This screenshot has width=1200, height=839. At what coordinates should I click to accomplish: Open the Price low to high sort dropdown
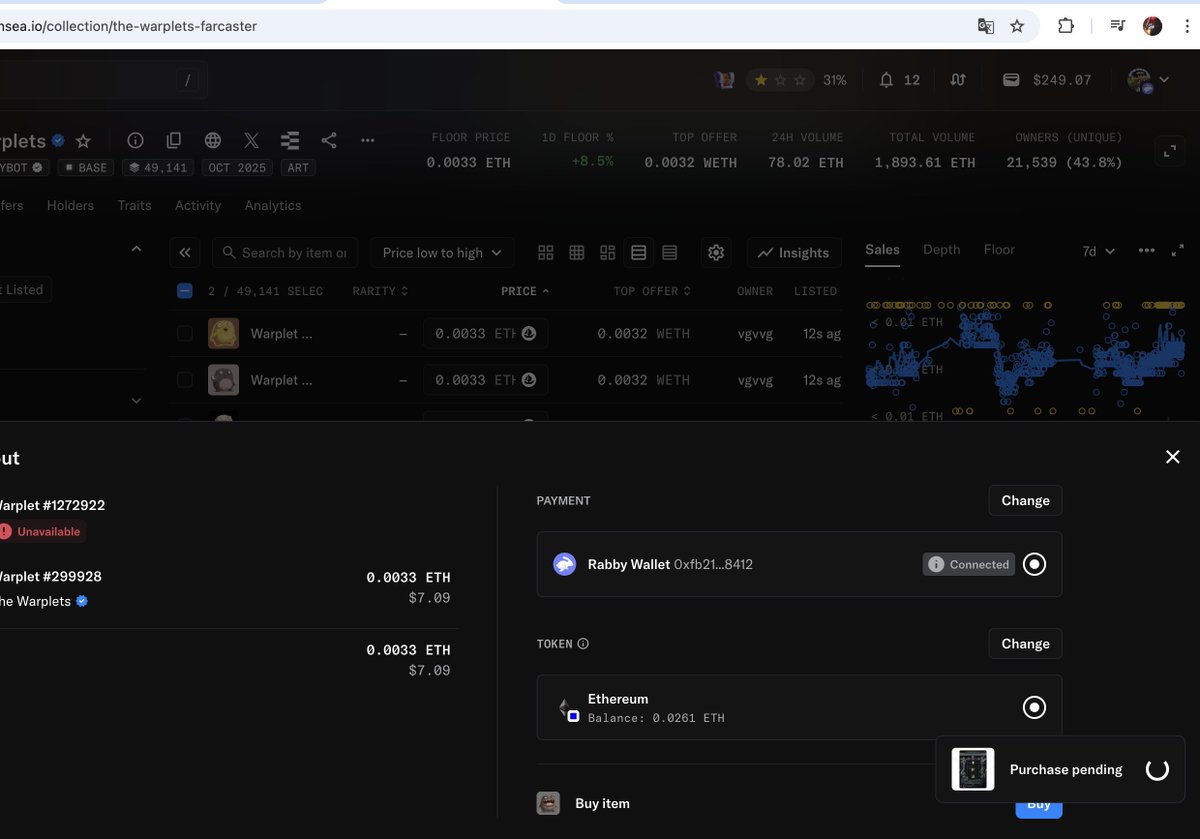(x=442, y=253)
